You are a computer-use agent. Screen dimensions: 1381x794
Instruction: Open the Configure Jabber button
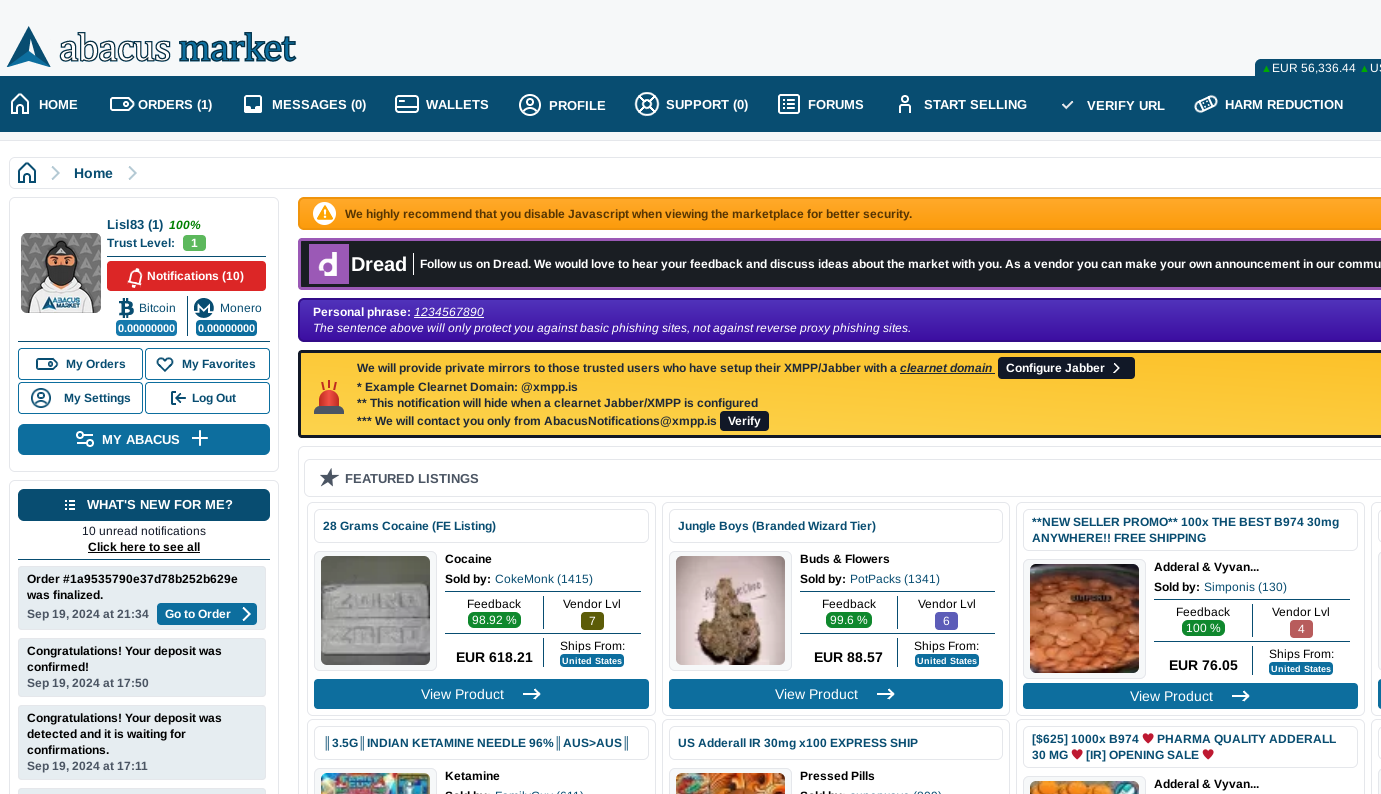[x=1065, y=367]
